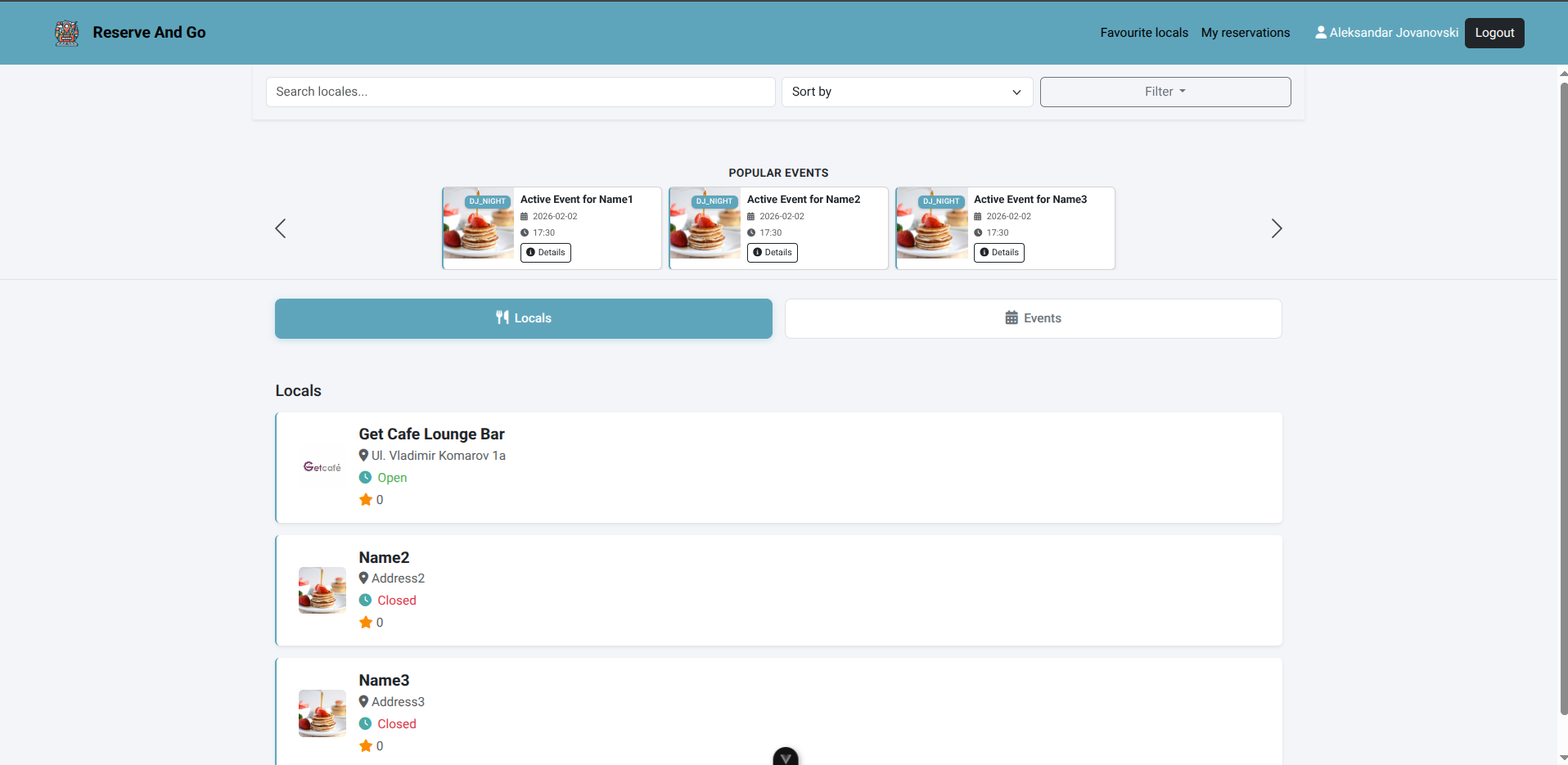
Task: Open Favourite locals page
Action: [x=1143, y=33]
